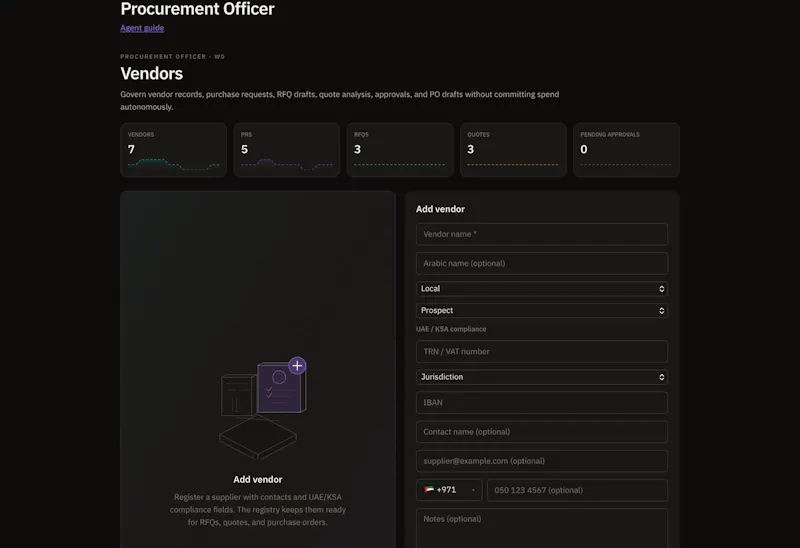
Task: Click the UAE / KSA compliance label
Action: (451, 329)
